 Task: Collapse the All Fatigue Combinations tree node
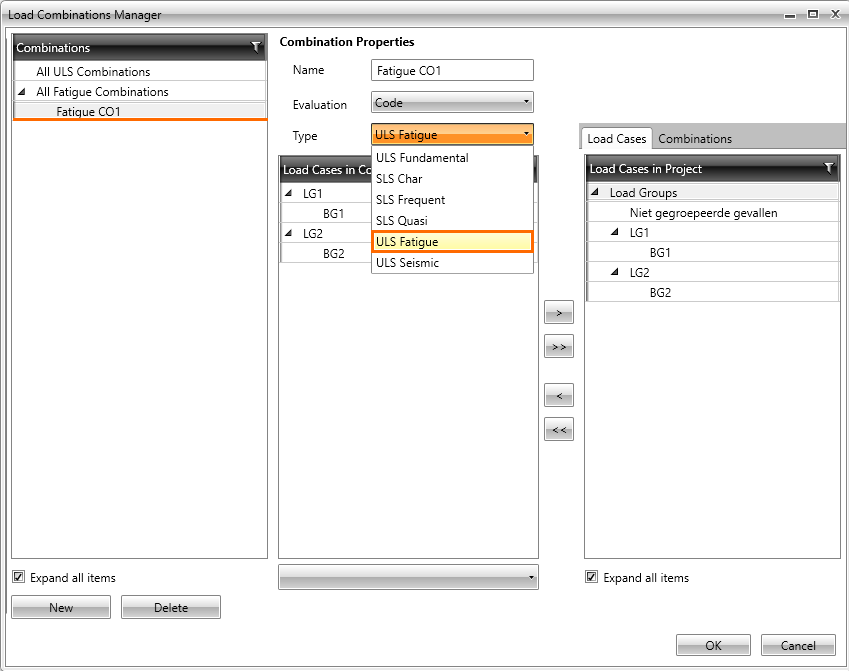pos(21,92)
